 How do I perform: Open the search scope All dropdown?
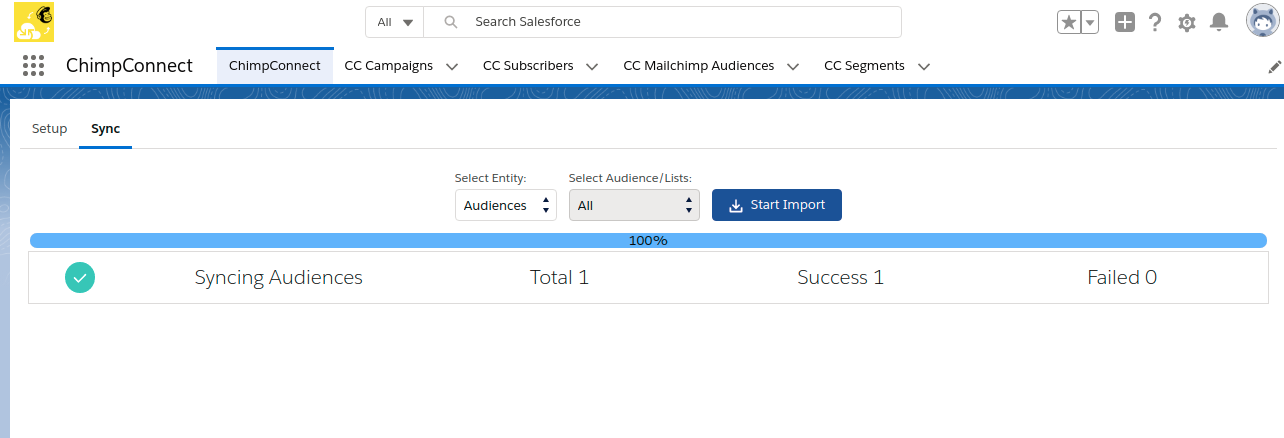(x=394, y=22)
